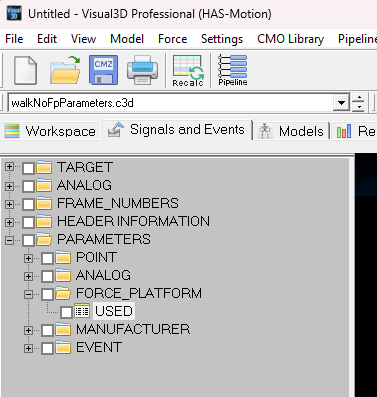377x397 pixels.
Task: Check the TARGET folder checkbox
Action: 28,168
